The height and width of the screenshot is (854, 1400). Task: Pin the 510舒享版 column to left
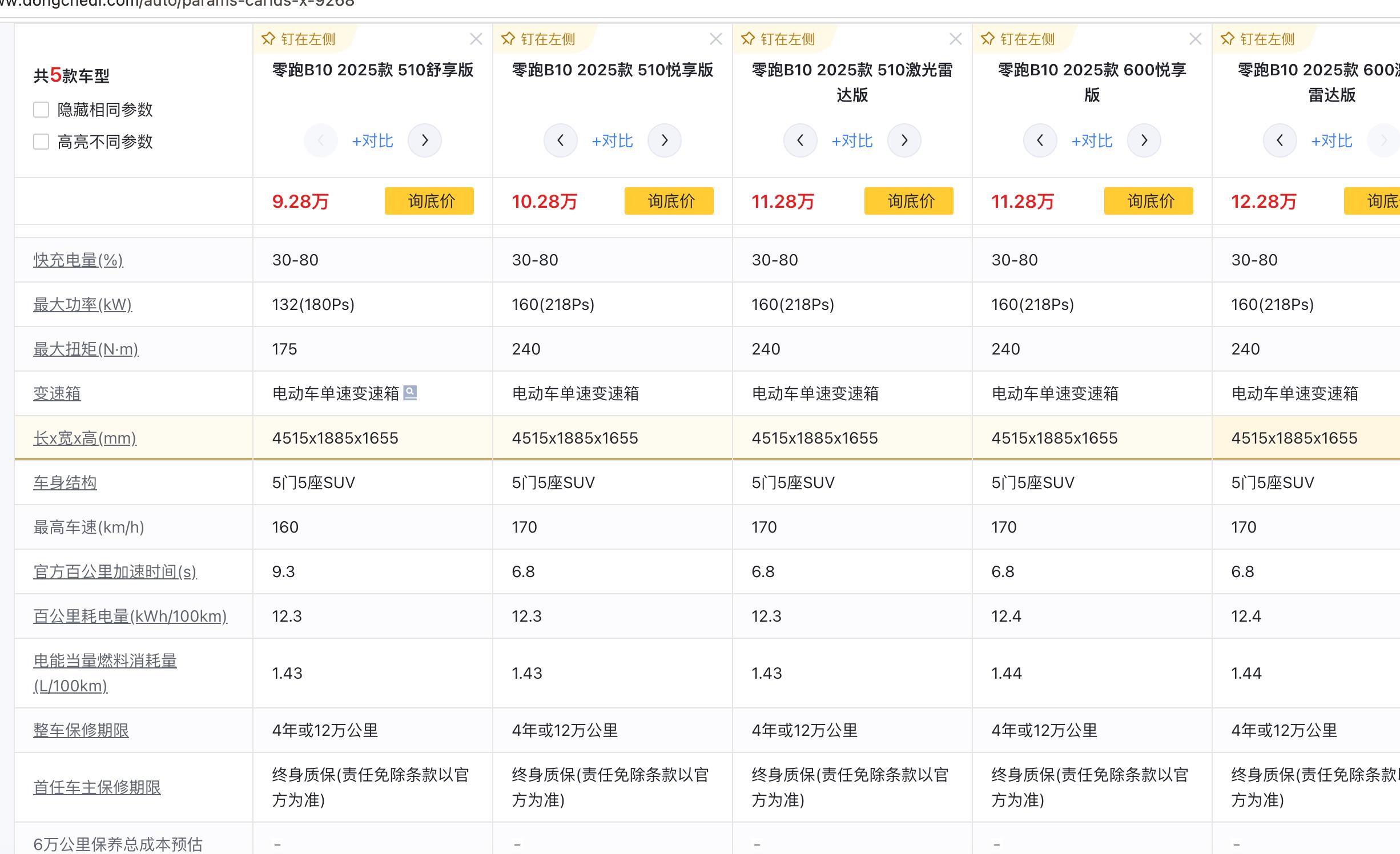[x=299, y=39]
